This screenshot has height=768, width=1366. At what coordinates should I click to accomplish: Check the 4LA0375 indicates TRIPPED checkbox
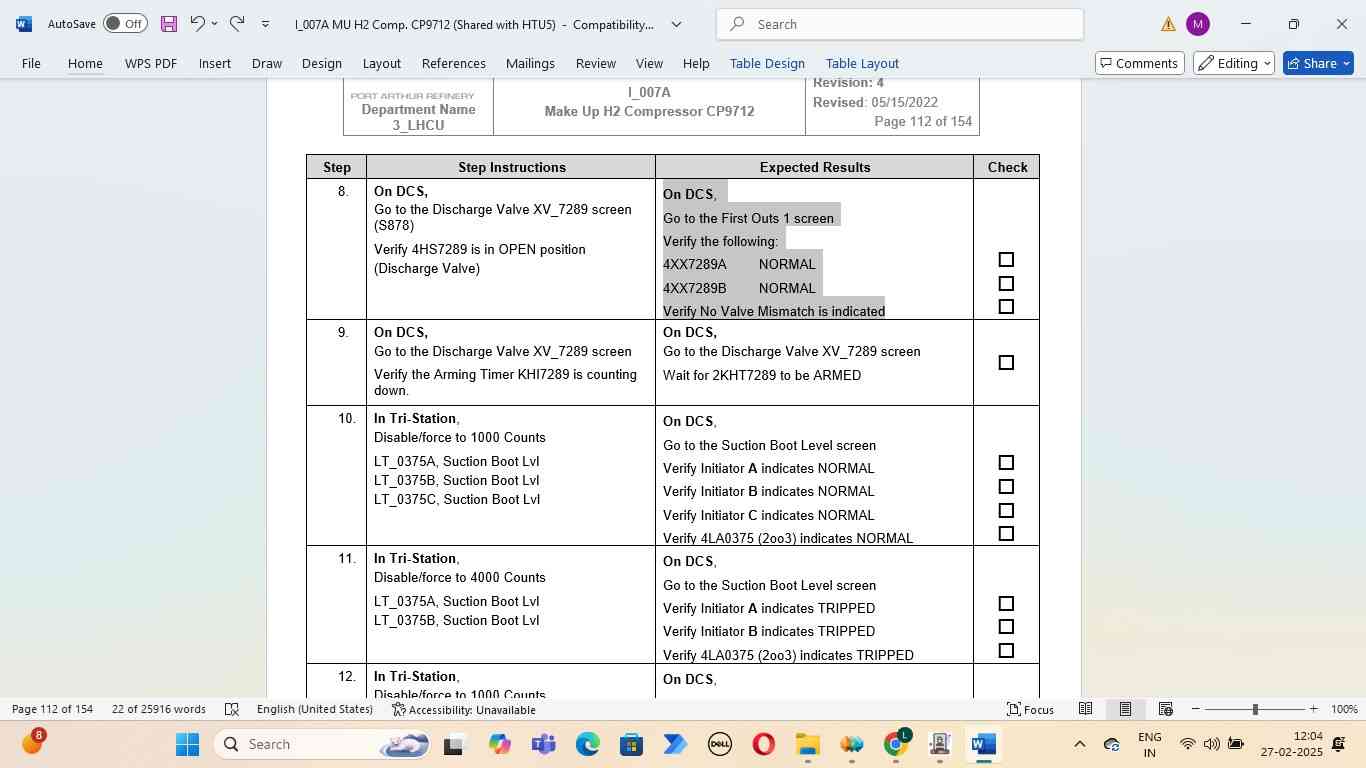click(1006, 651)
